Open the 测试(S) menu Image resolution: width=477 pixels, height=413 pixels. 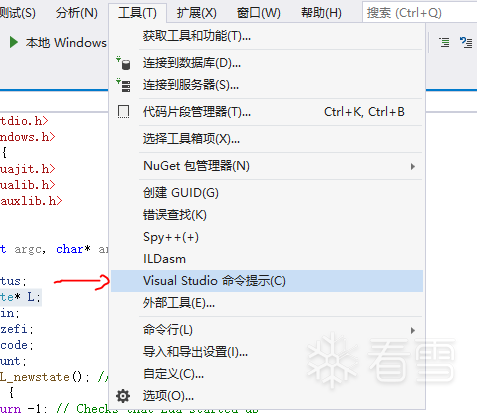17,13
